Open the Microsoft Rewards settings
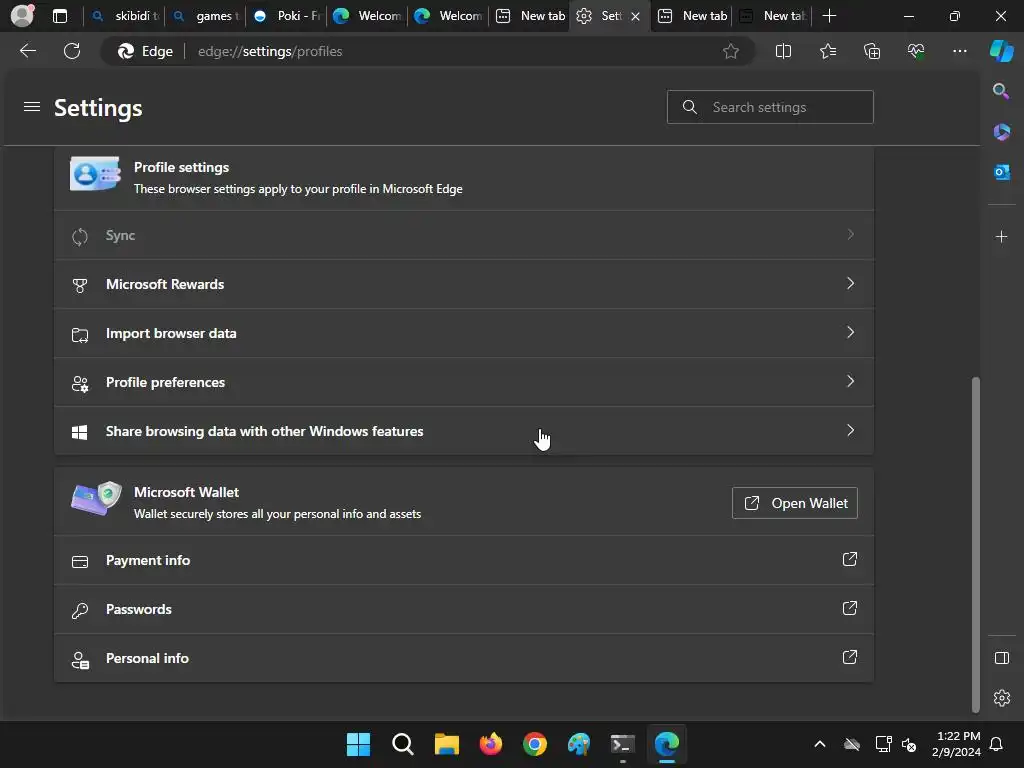This screenshot has width=1024, height=768. coord(464,284)
